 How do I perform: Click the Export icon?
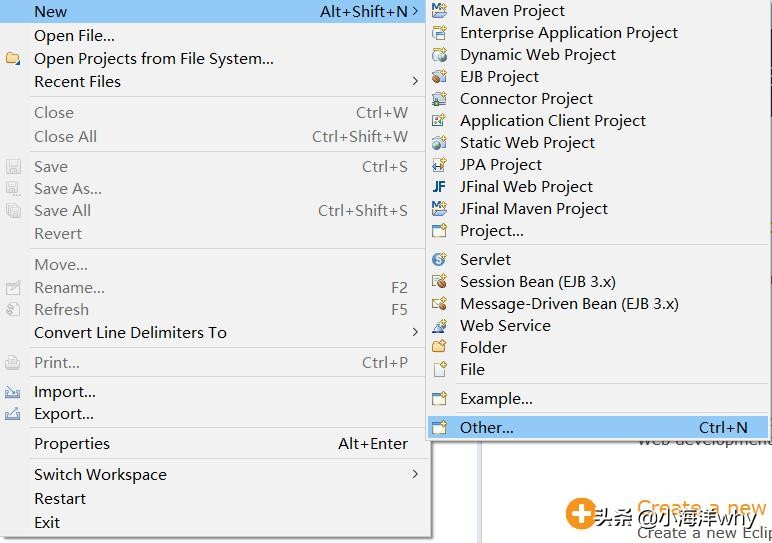pos(13,414)
